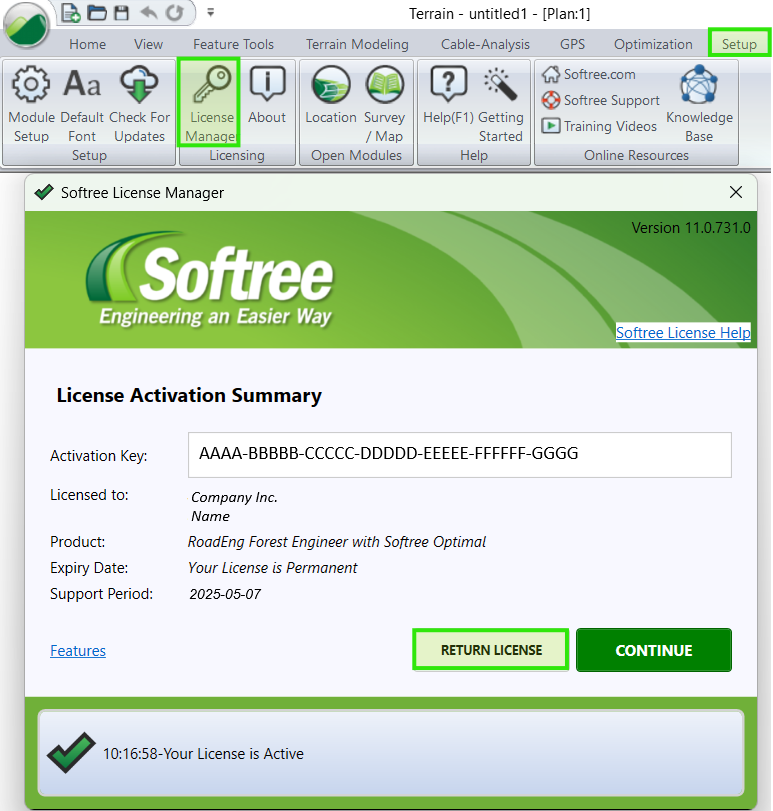The image size is (773, 811).
Task: Watch Training Videos
Action: 599,126
